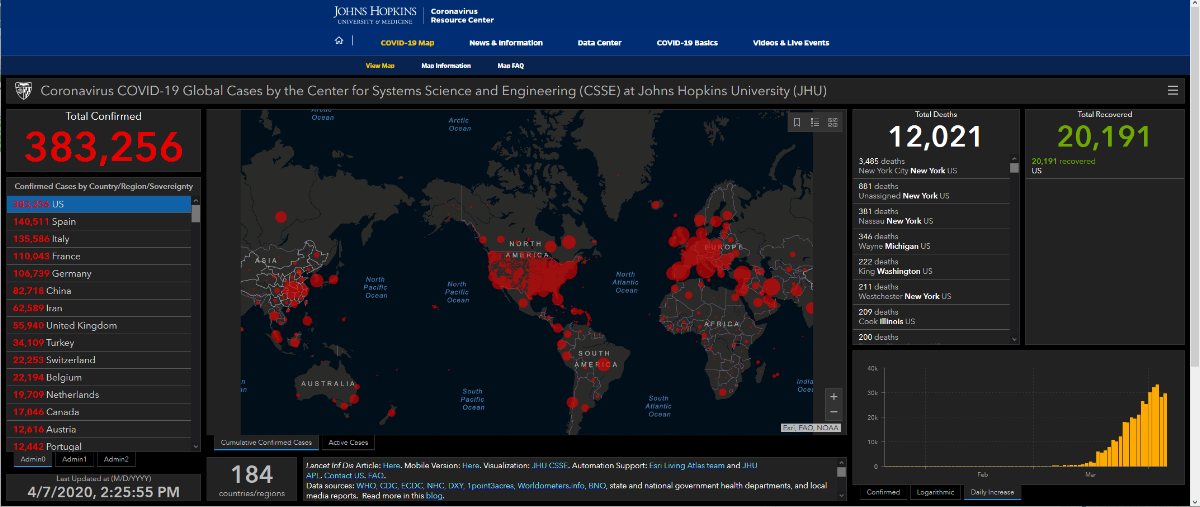Show the Confirmed chart tab

click(x=883, y=492)
